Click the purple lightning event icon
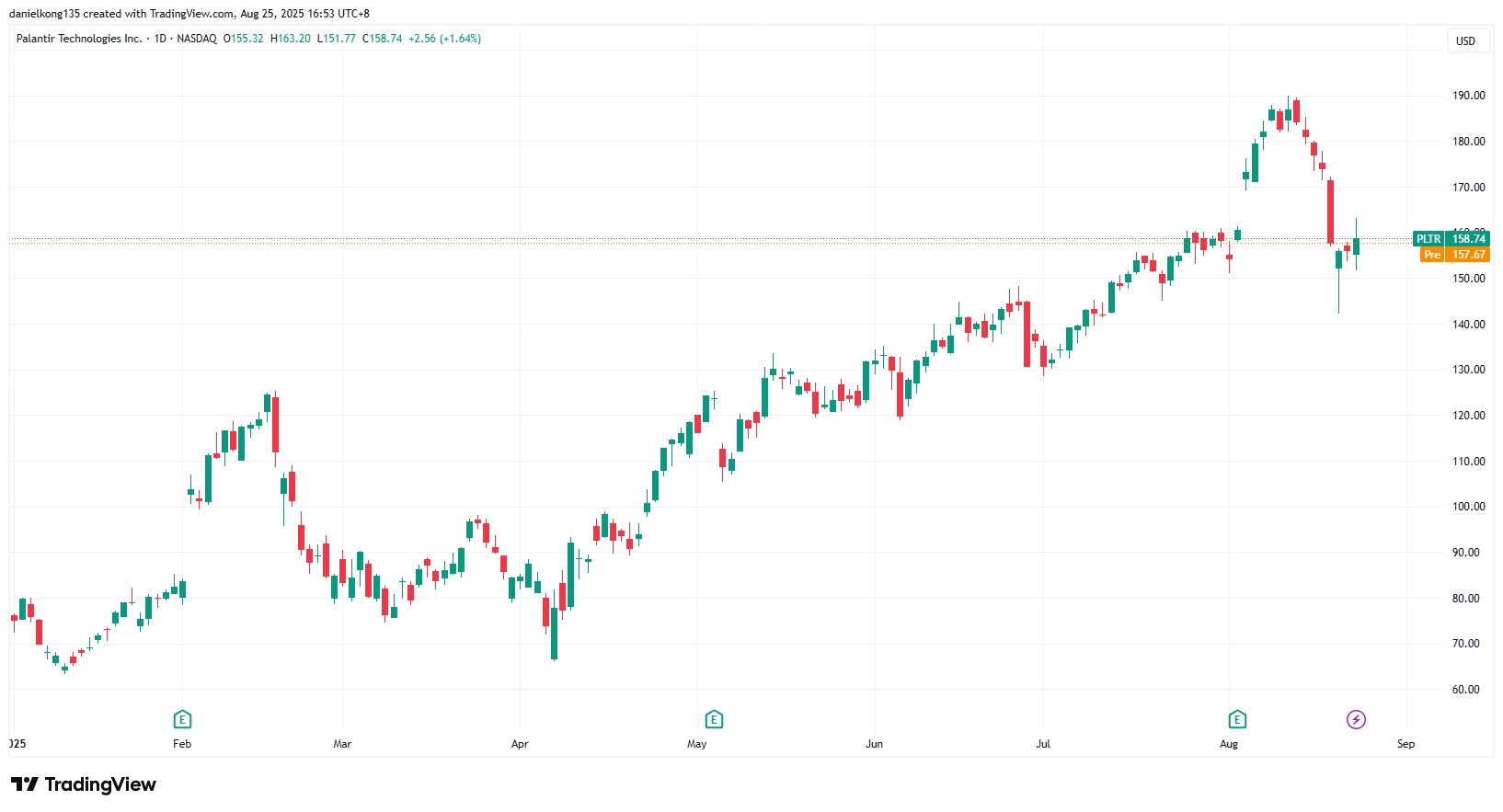Image resolution: width=1503 pixels, height=812 pixels. [1356, 719]
